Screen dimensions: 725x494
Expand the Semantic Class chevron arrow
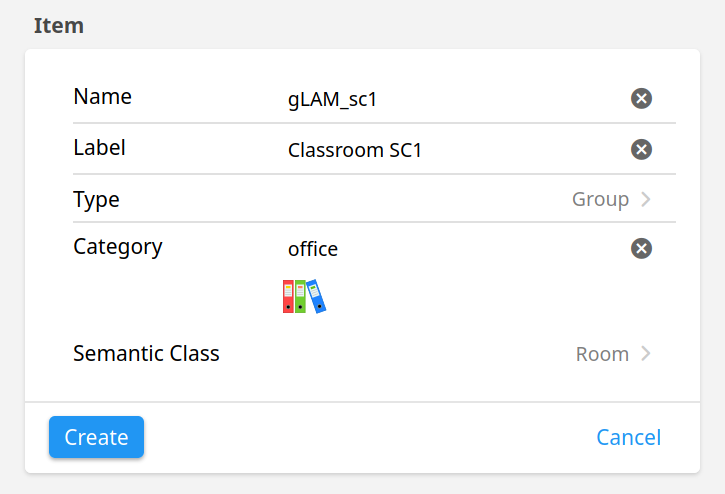(x=646, y=354)
